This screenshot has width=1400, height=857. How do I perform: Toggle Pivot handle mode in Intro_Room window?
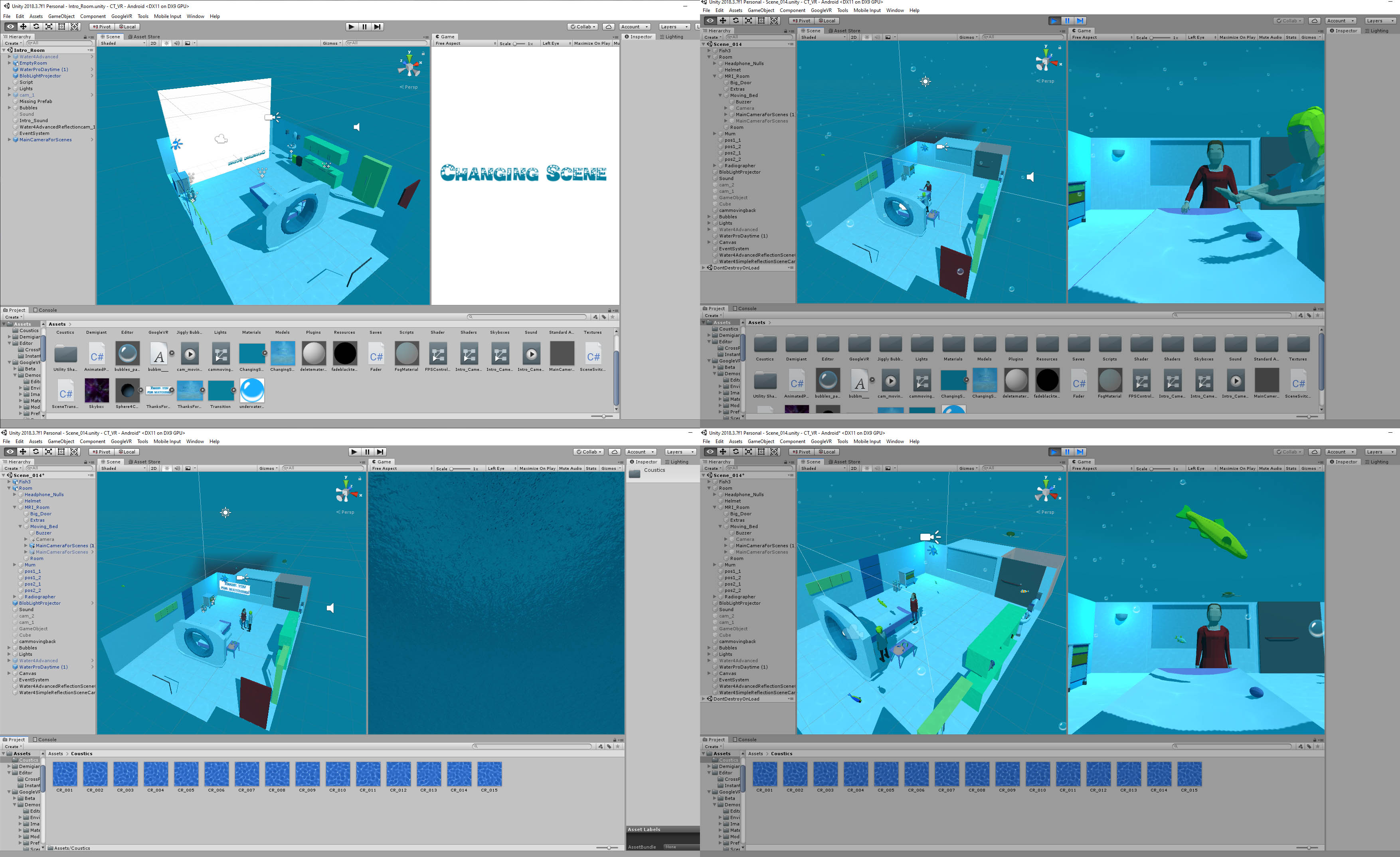[x=102, y=27]
